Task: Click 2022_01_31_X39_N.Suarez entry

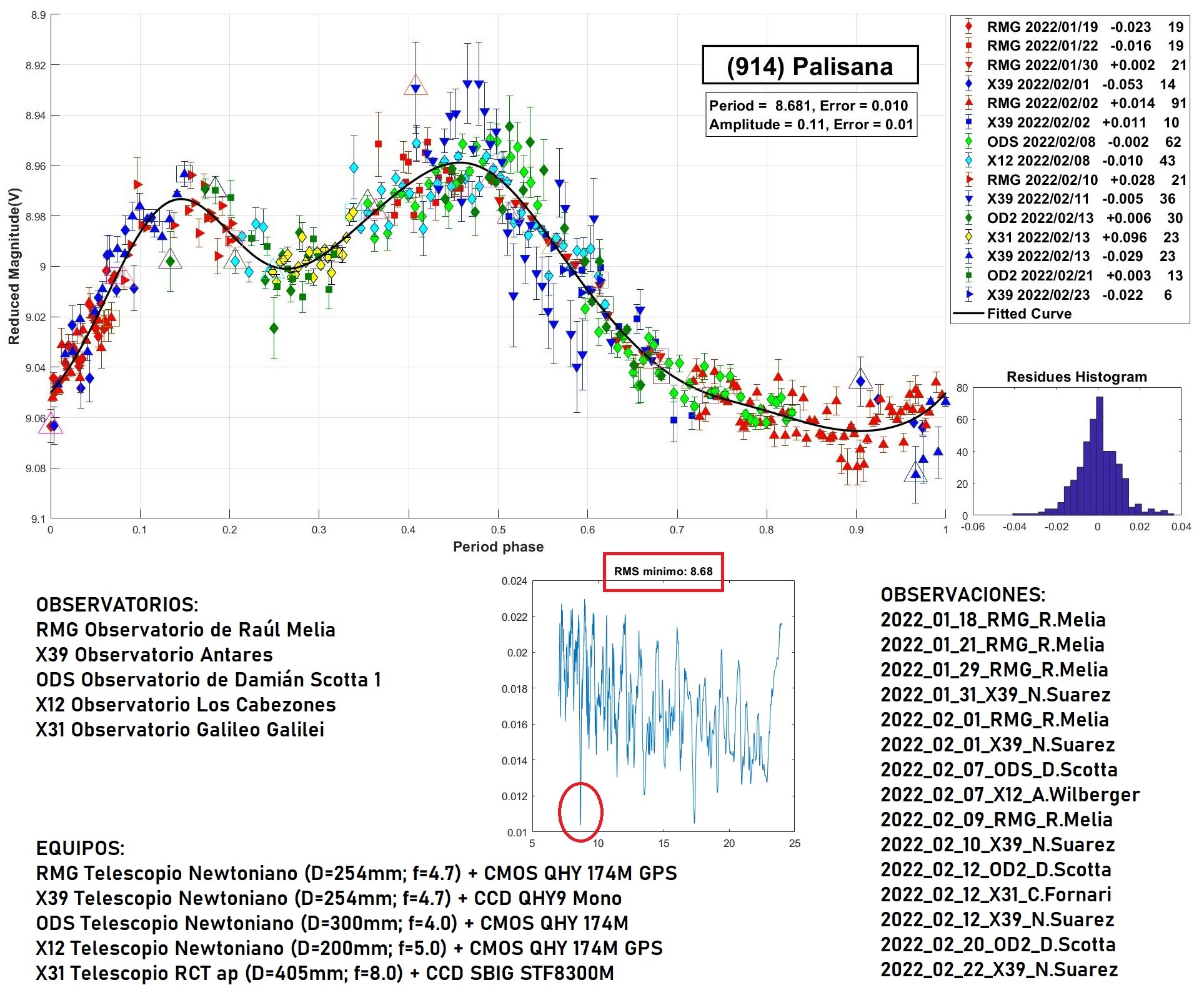Action: (x=996, y=695)
